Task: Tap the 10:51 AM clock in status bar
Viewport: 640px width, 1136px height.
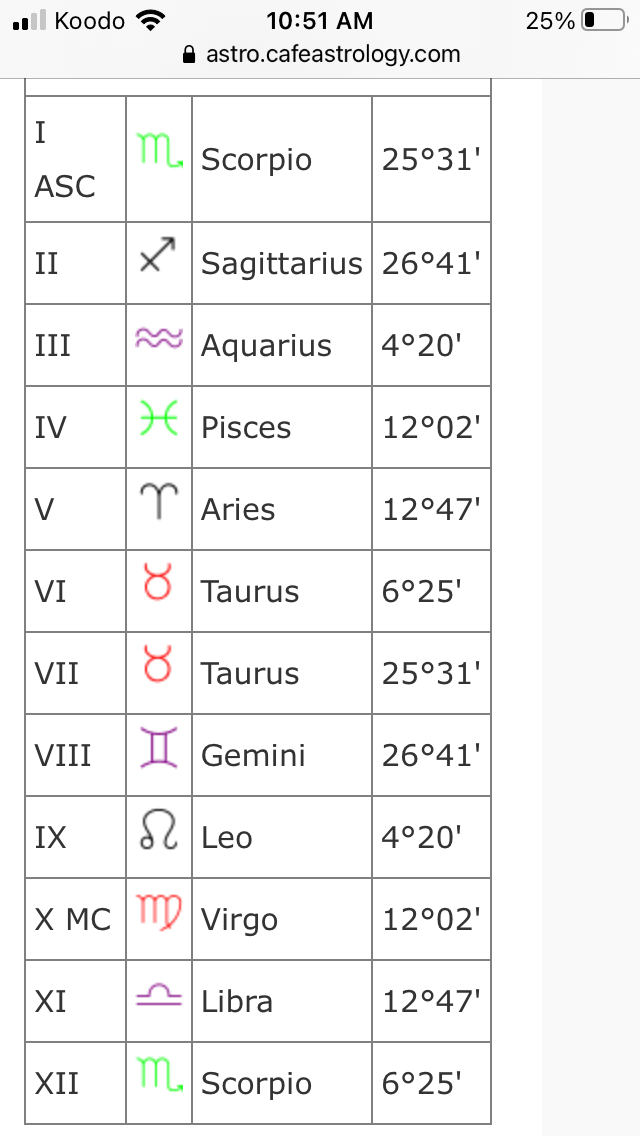Action: (x=320, y=20)
